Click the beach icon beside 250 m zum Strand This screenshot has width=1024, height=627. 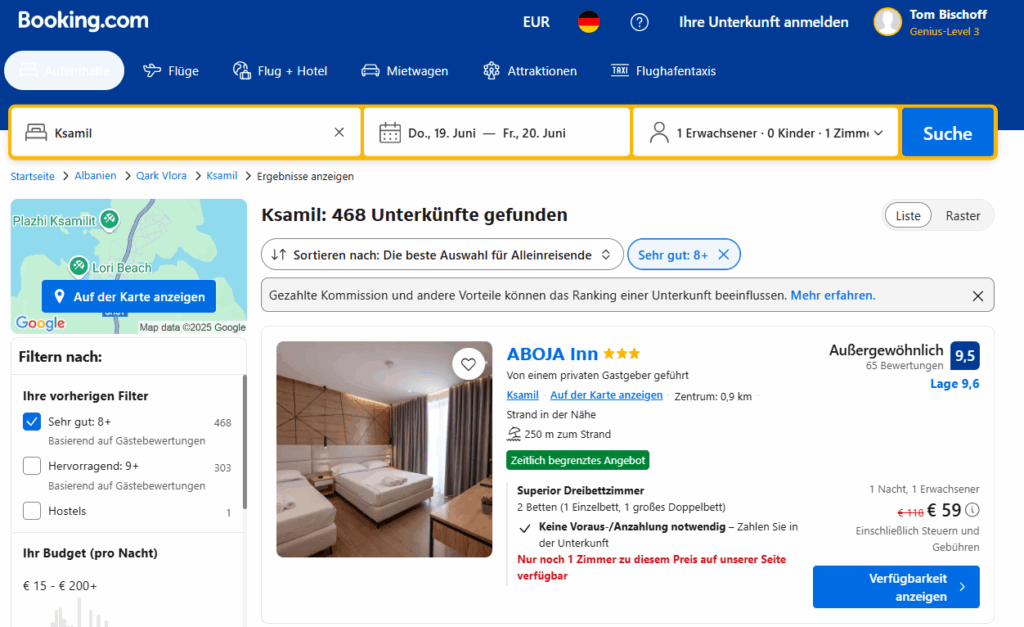click(514, 434)
